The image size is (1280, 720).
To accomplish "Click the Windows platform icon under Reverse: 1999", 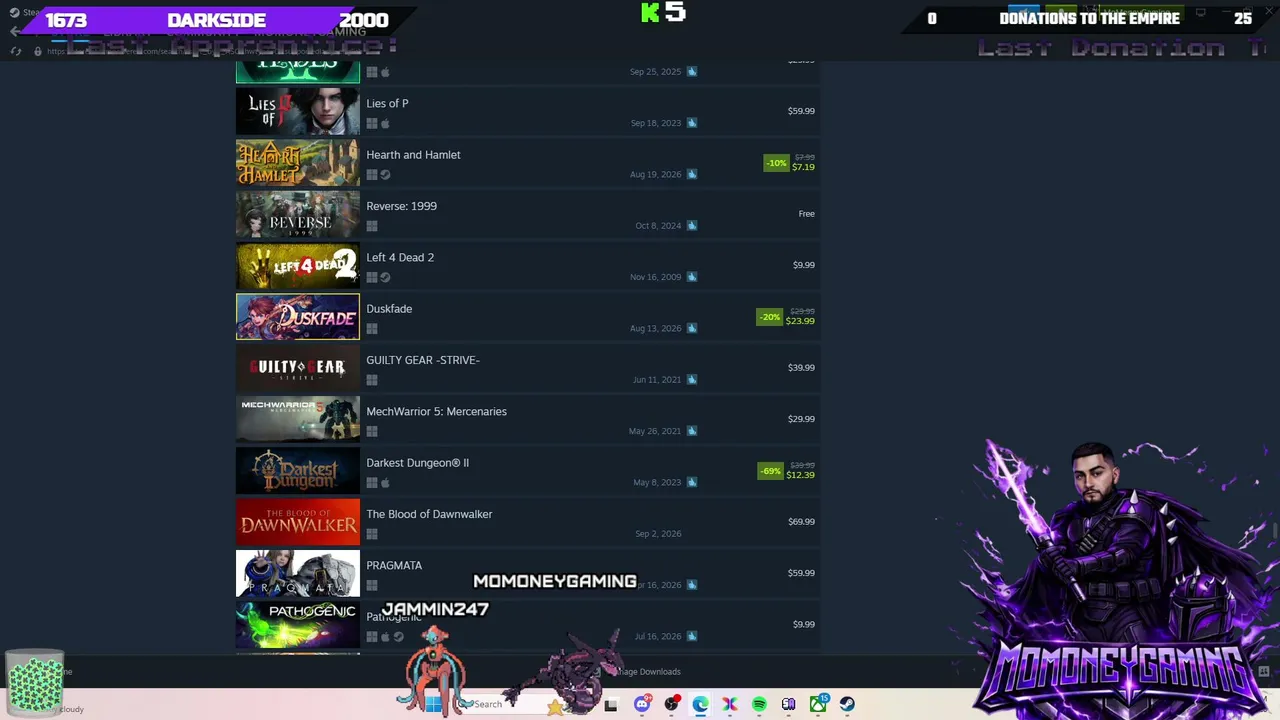I will pos(372,226).
